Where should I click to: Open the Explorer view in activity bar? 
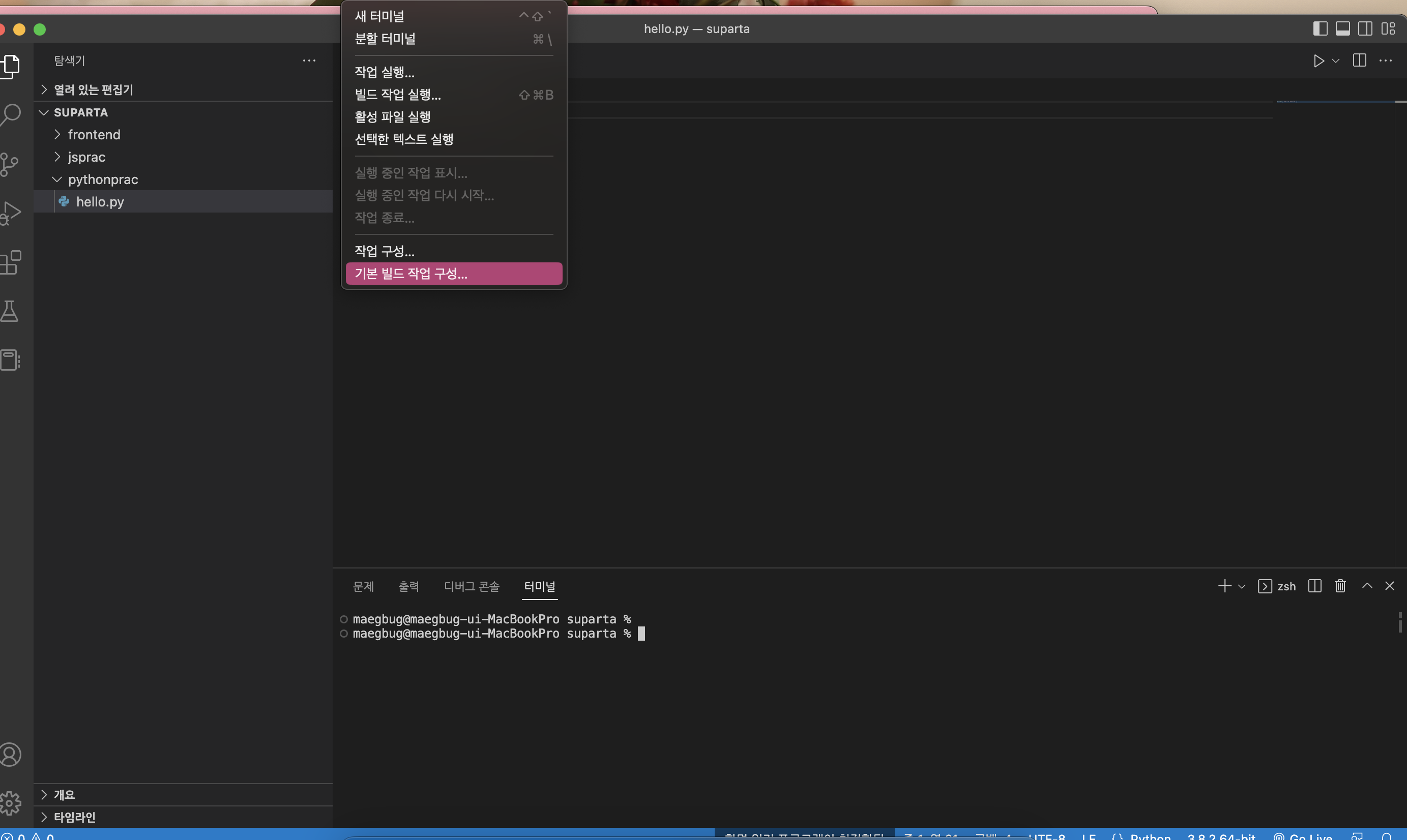pos(10,66)
